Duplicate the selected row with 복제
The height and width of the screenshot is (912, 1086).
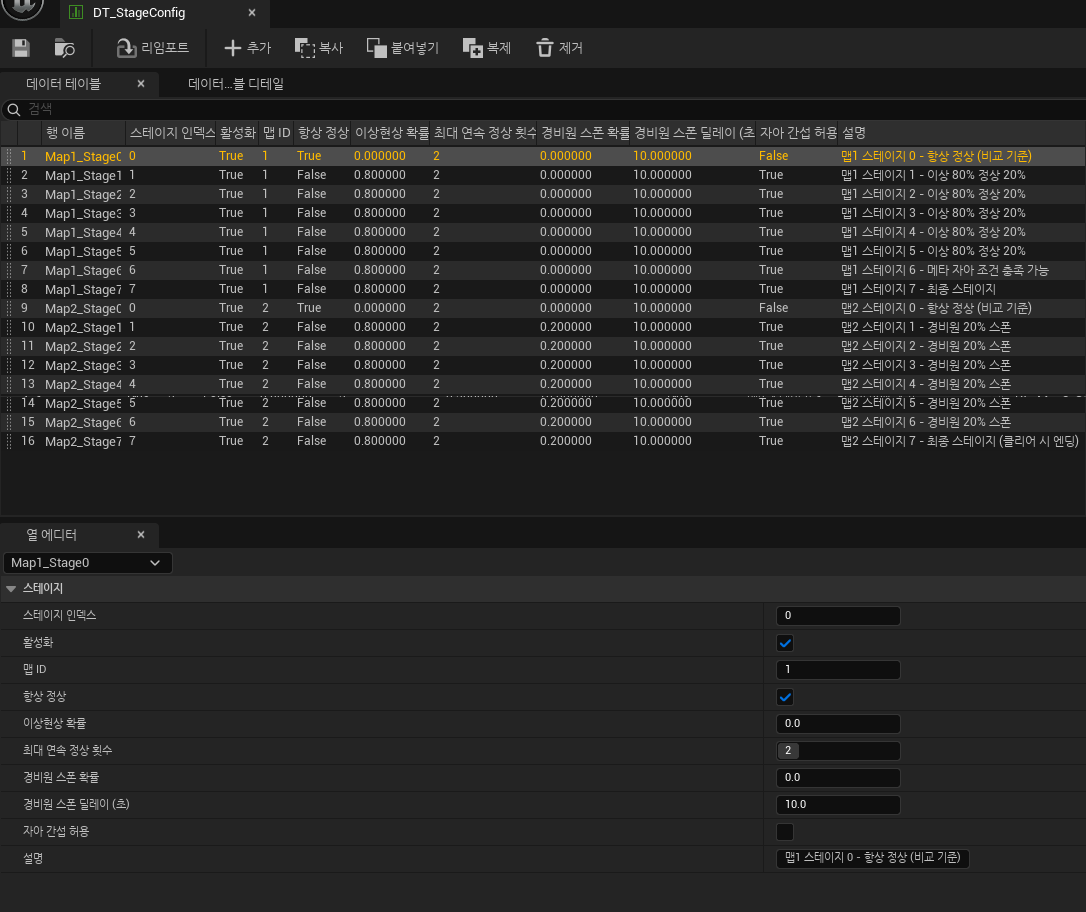pyautogui.click(x=486, y=48)
